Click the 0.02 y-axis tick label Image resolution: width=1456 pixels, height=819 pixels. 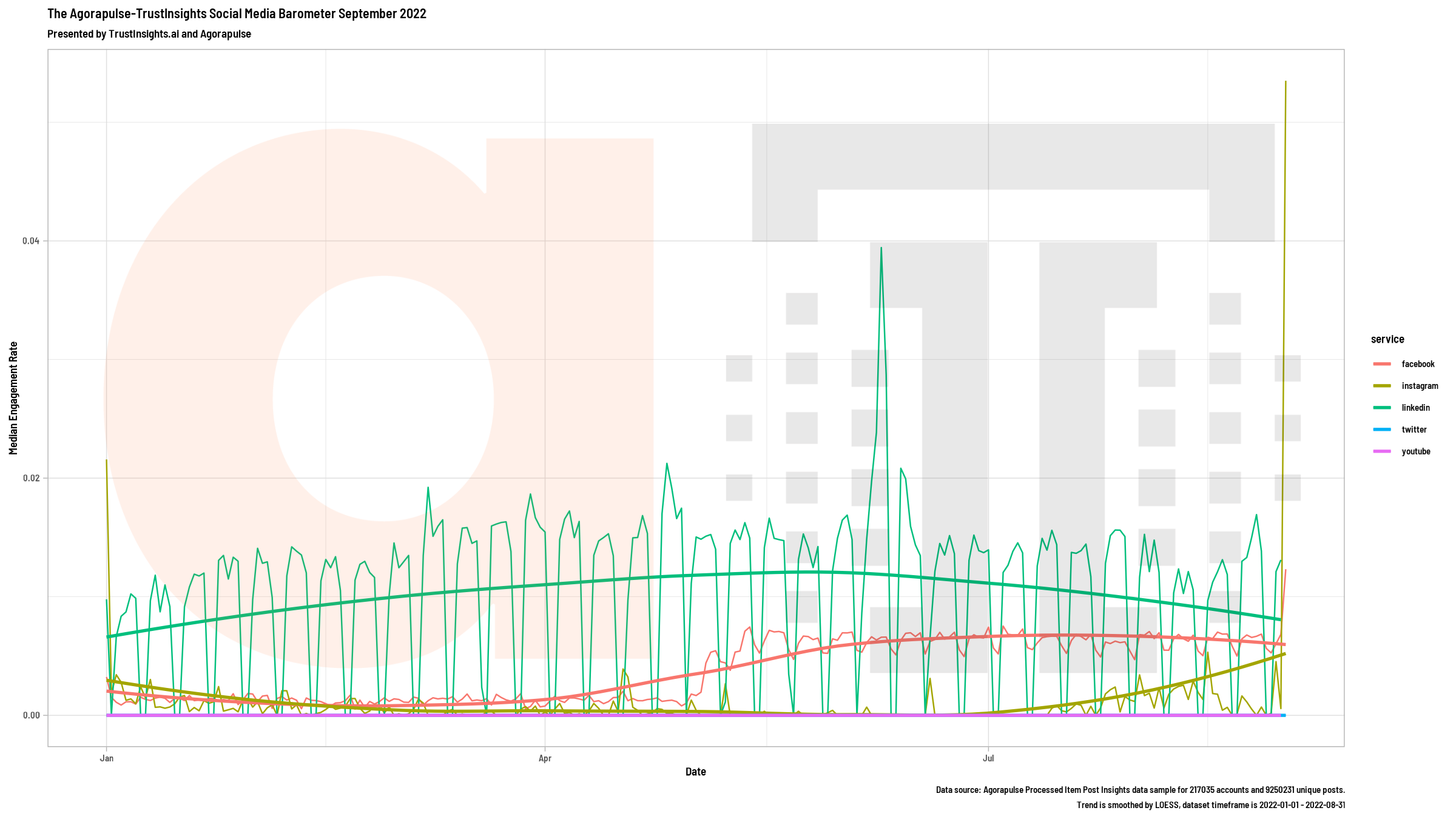tap(31, 478)
